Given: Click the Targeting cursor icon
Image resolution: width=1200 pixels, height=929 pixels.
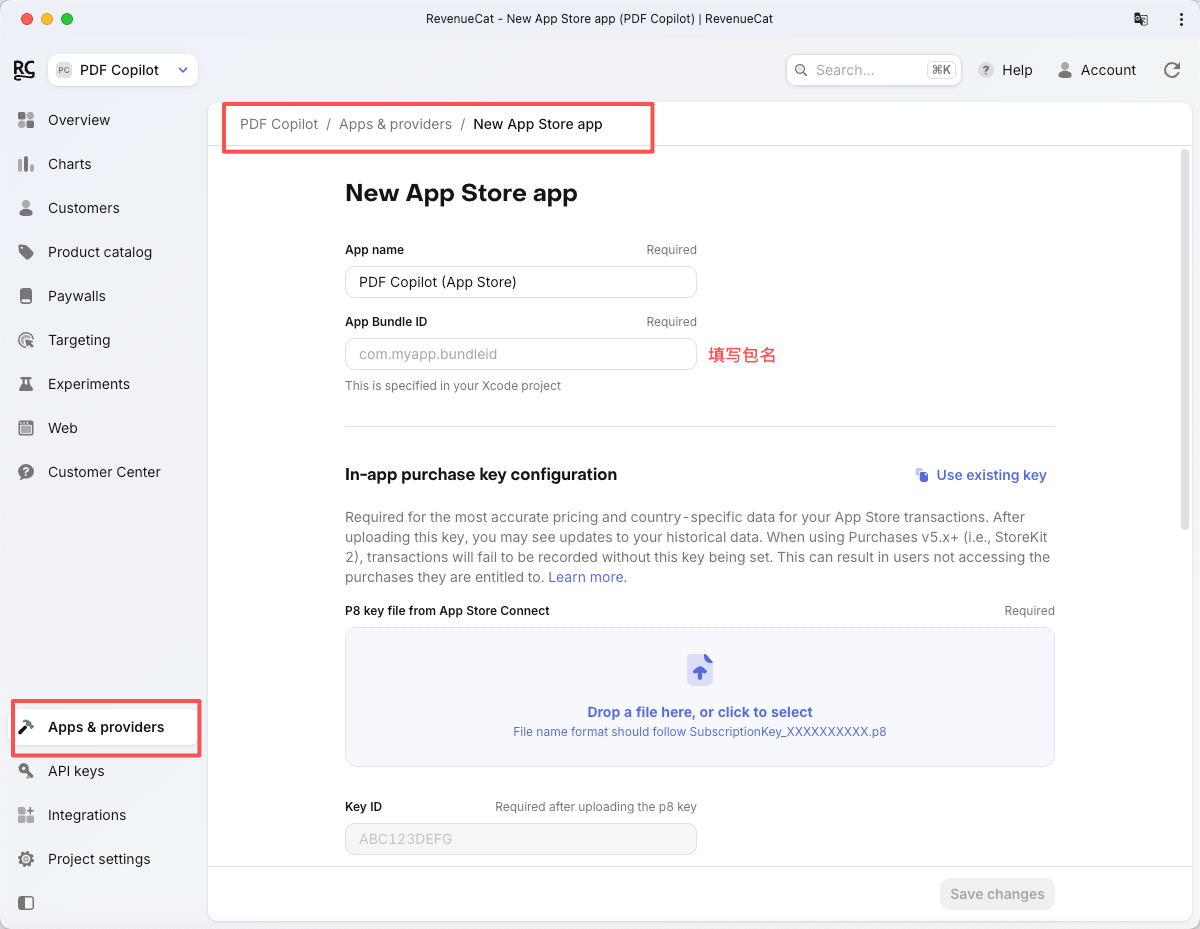Looking at the screenshot, I should click(x=27, y=340).
